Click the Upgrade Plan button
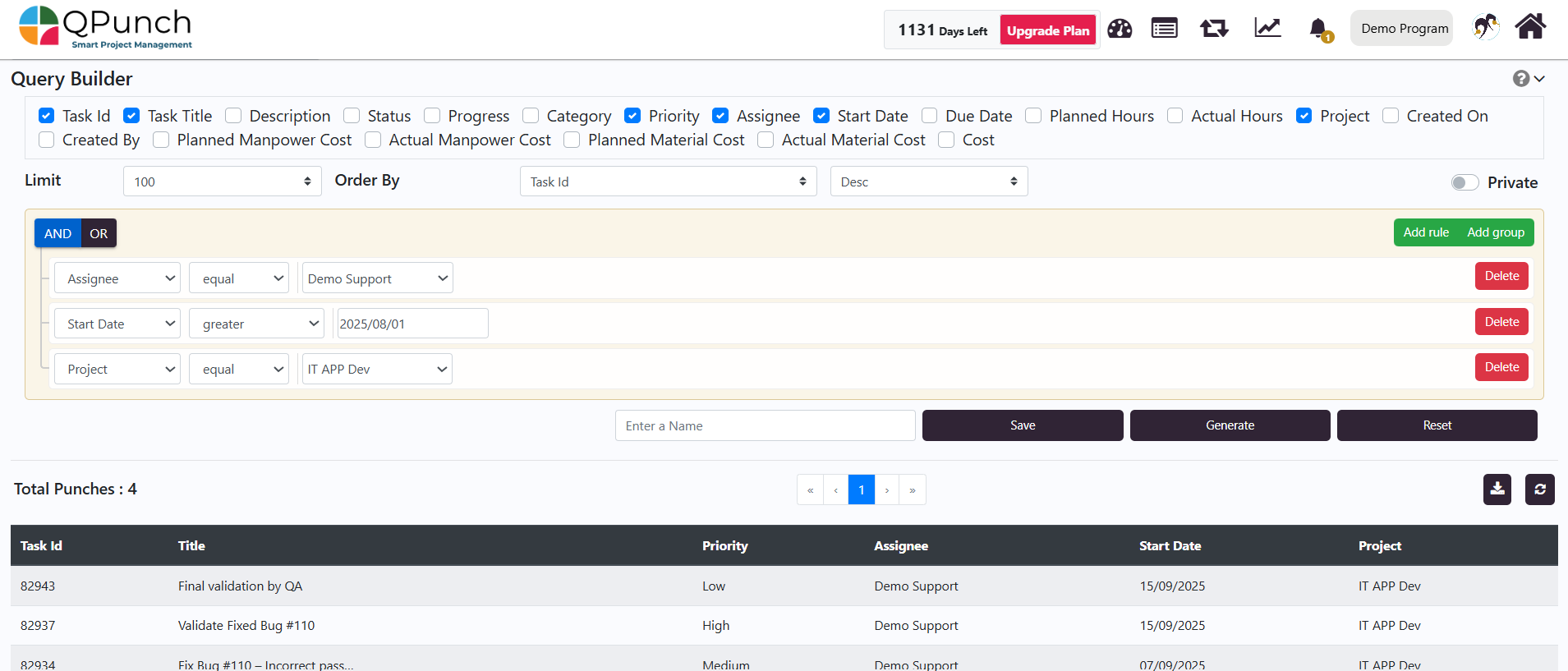Image resolution: width=1568 pixels, height=671 pixels. click(x=1048, y=30)
